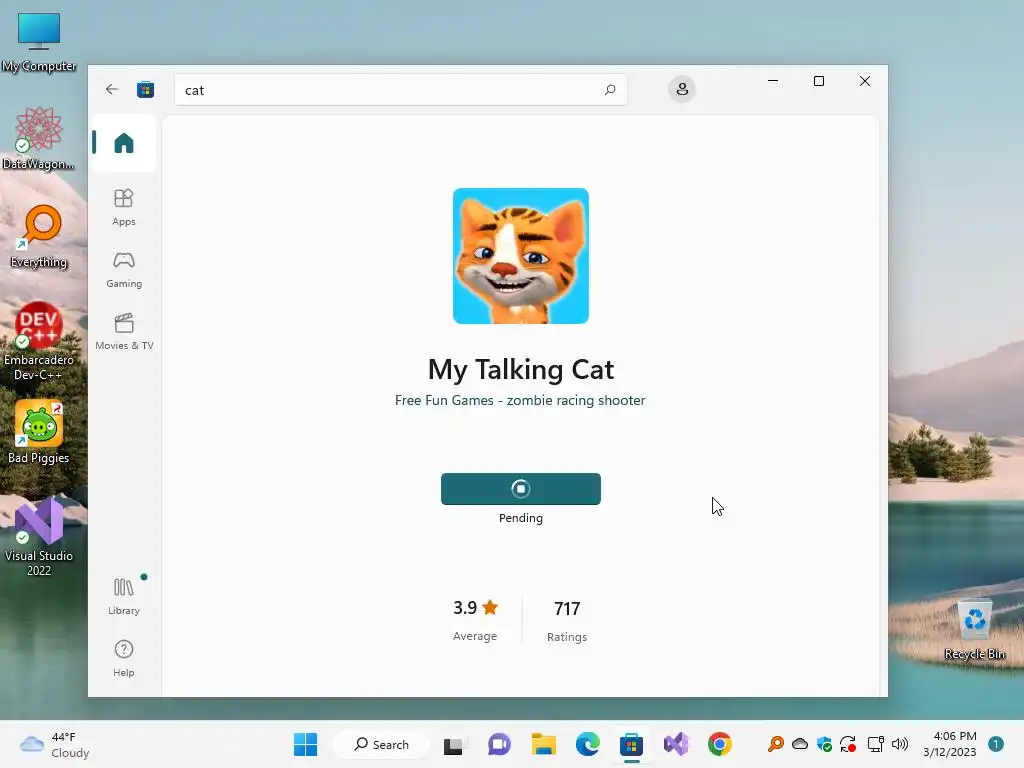Click the My Talking Cat title
The image size is (1024, 768).
tap(520, 370)
